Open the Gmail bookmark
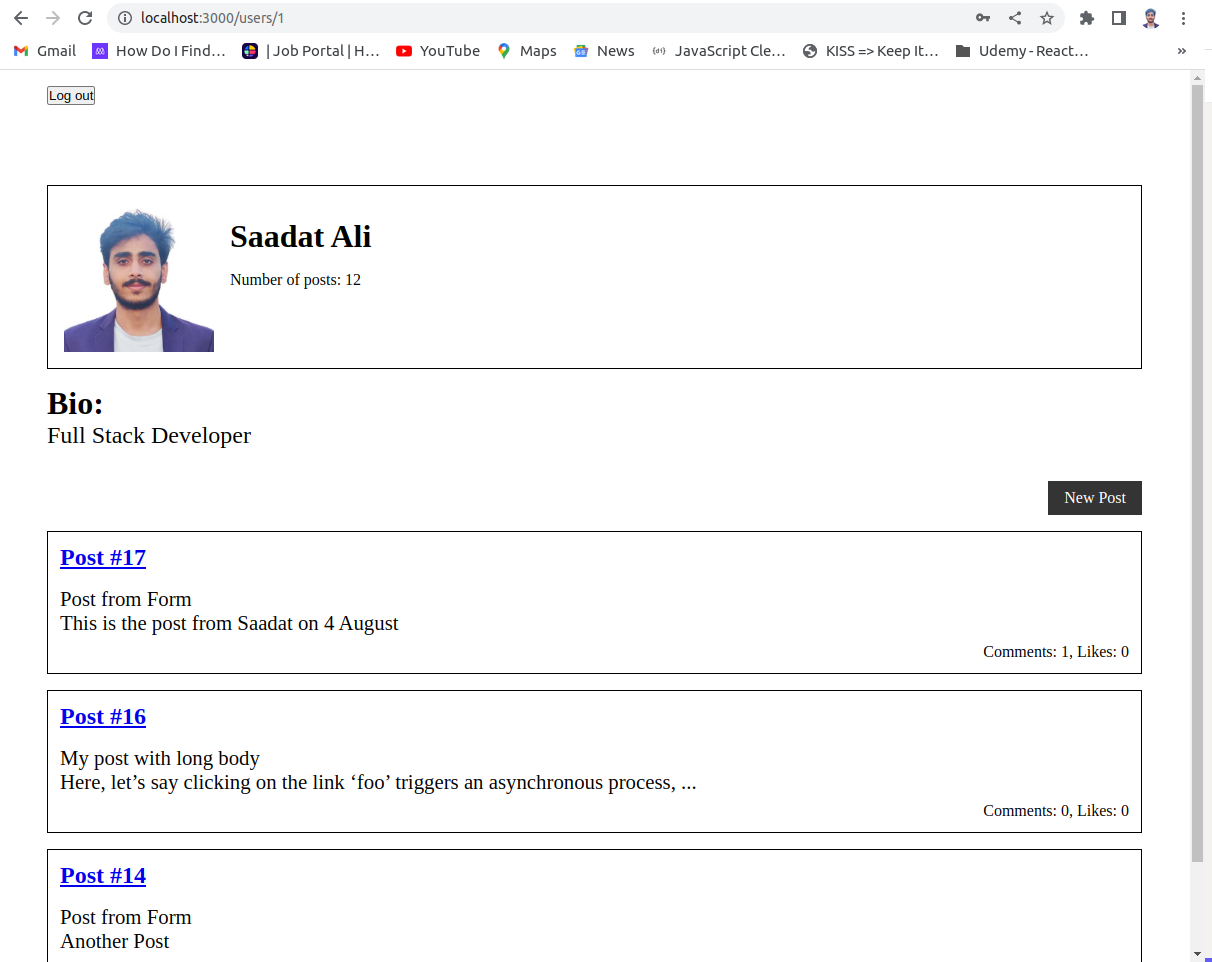This screenshot has height=962, width=1212. [43, 50]
